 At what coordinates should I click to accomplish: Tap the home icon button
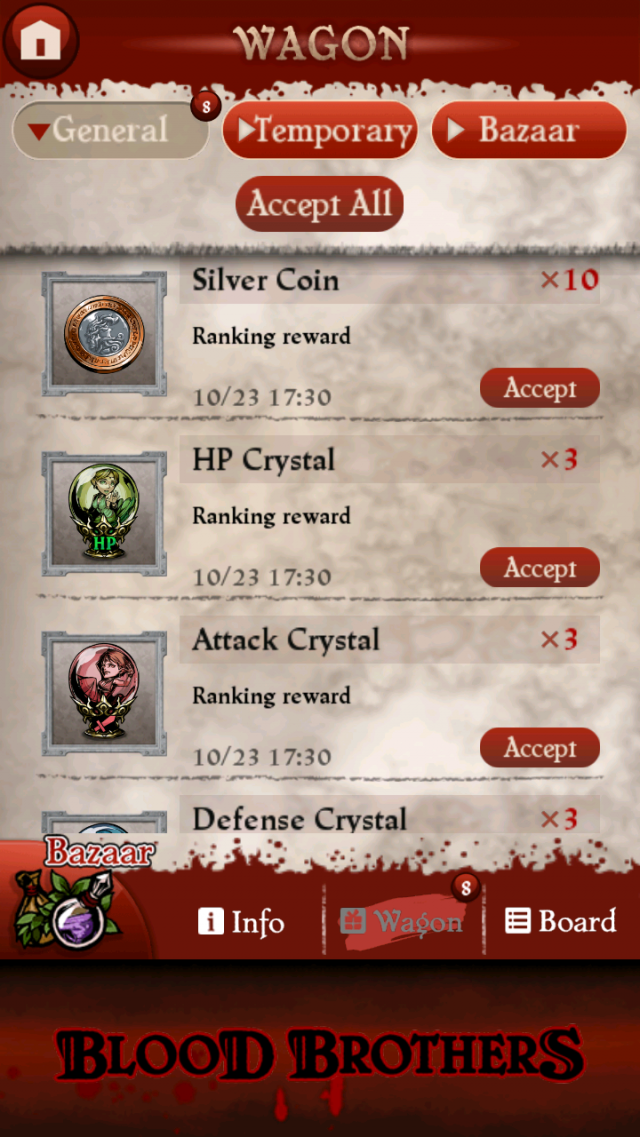pyautogui.click(x=40, y=39)
